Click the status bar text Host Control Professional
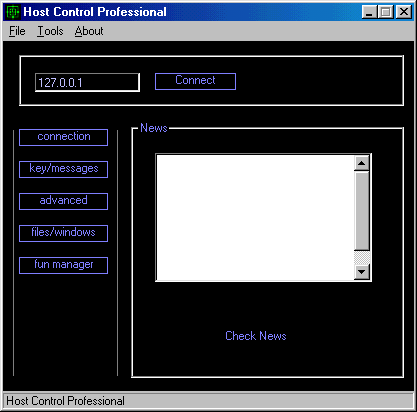 65,401
